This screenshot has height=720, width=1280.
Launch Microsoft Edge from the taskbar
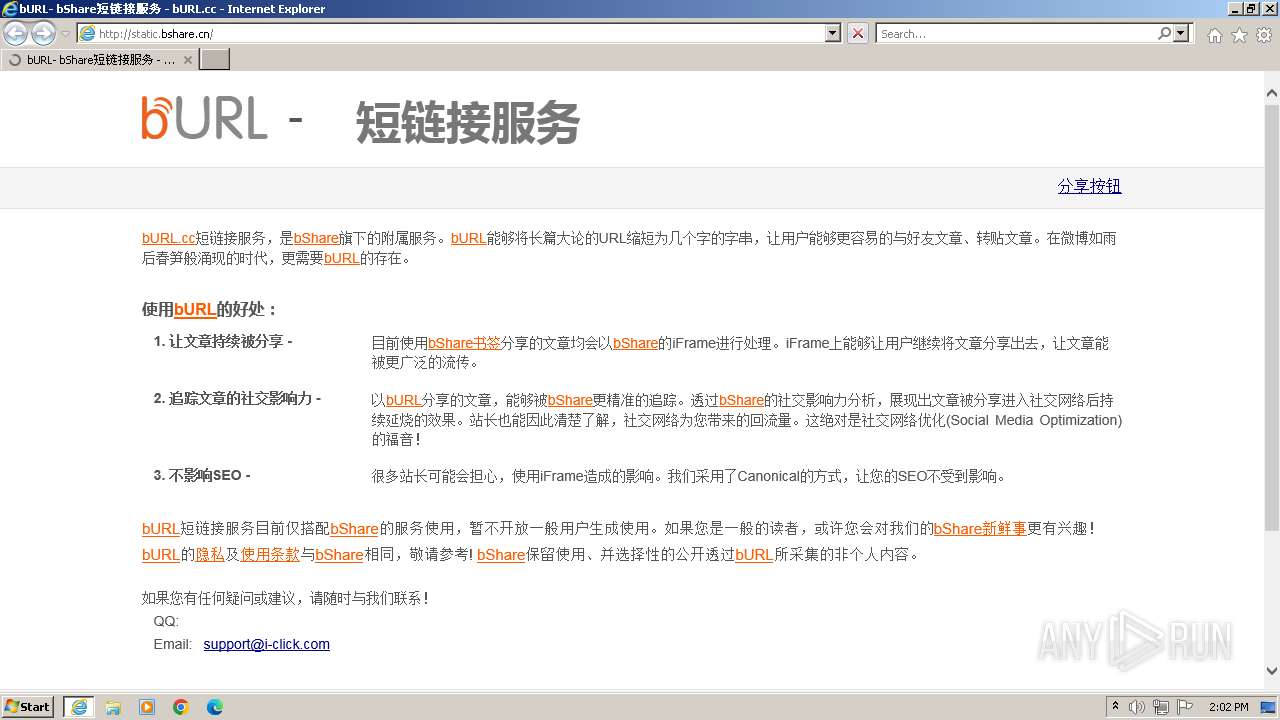215,707
